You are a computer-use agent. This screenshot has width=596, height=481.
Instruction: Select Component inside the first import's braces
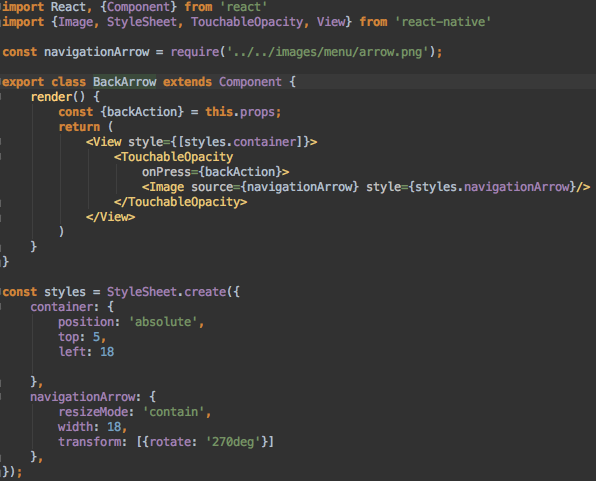click(x=139, y=7)
